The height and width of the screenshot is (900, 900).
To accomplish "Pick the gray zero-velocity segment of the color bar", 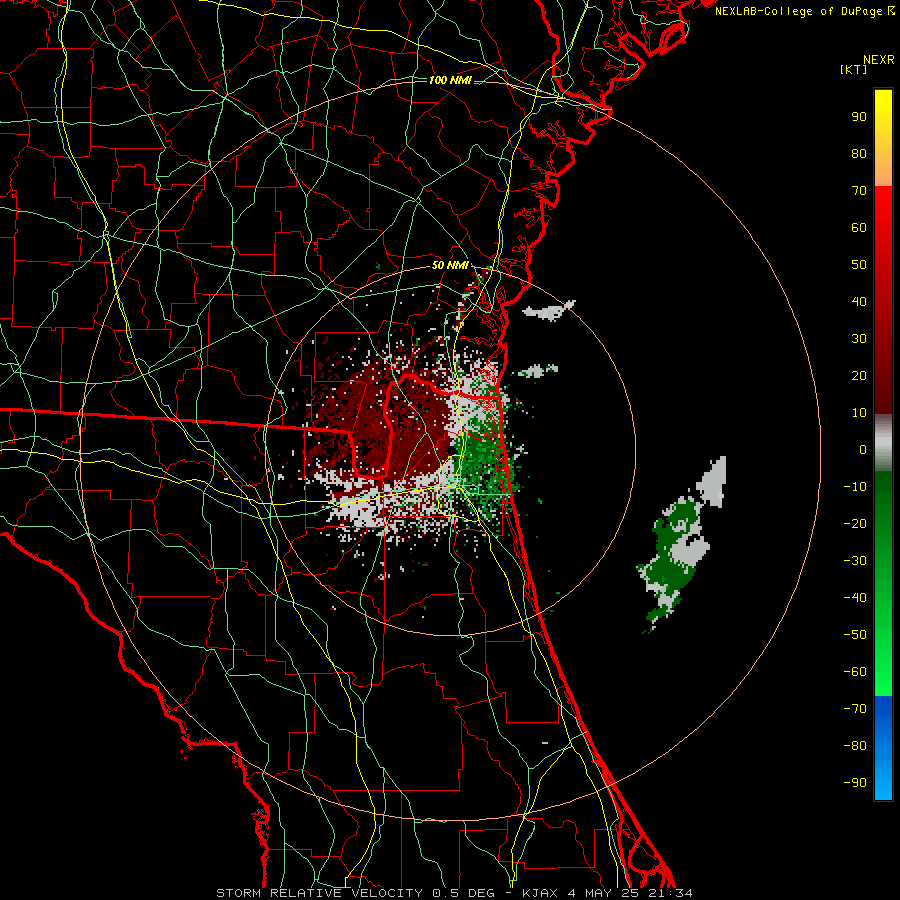I will tap(883, 443).
